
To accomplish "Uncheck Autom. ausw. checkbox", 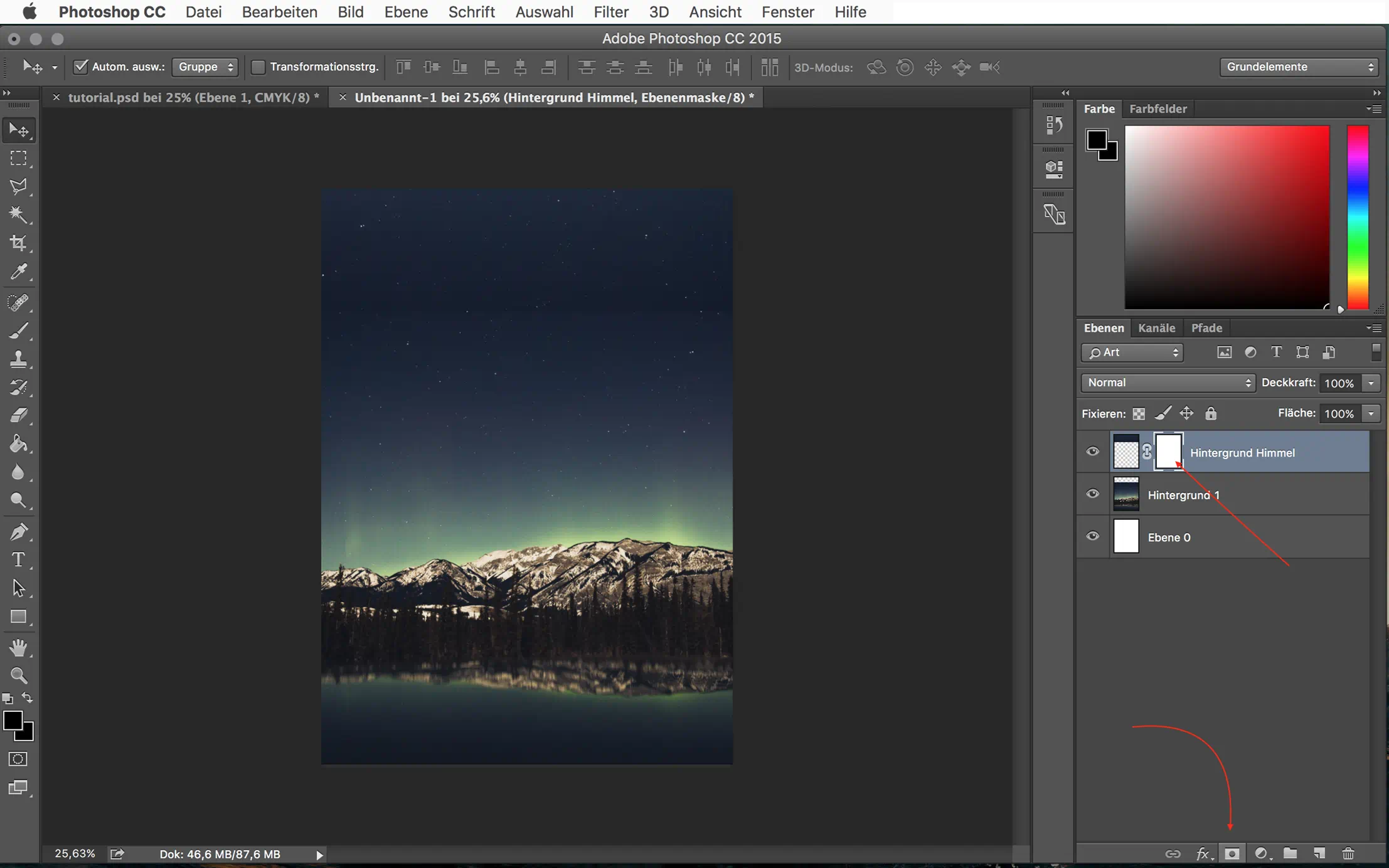I will click(x=80, y=66).
